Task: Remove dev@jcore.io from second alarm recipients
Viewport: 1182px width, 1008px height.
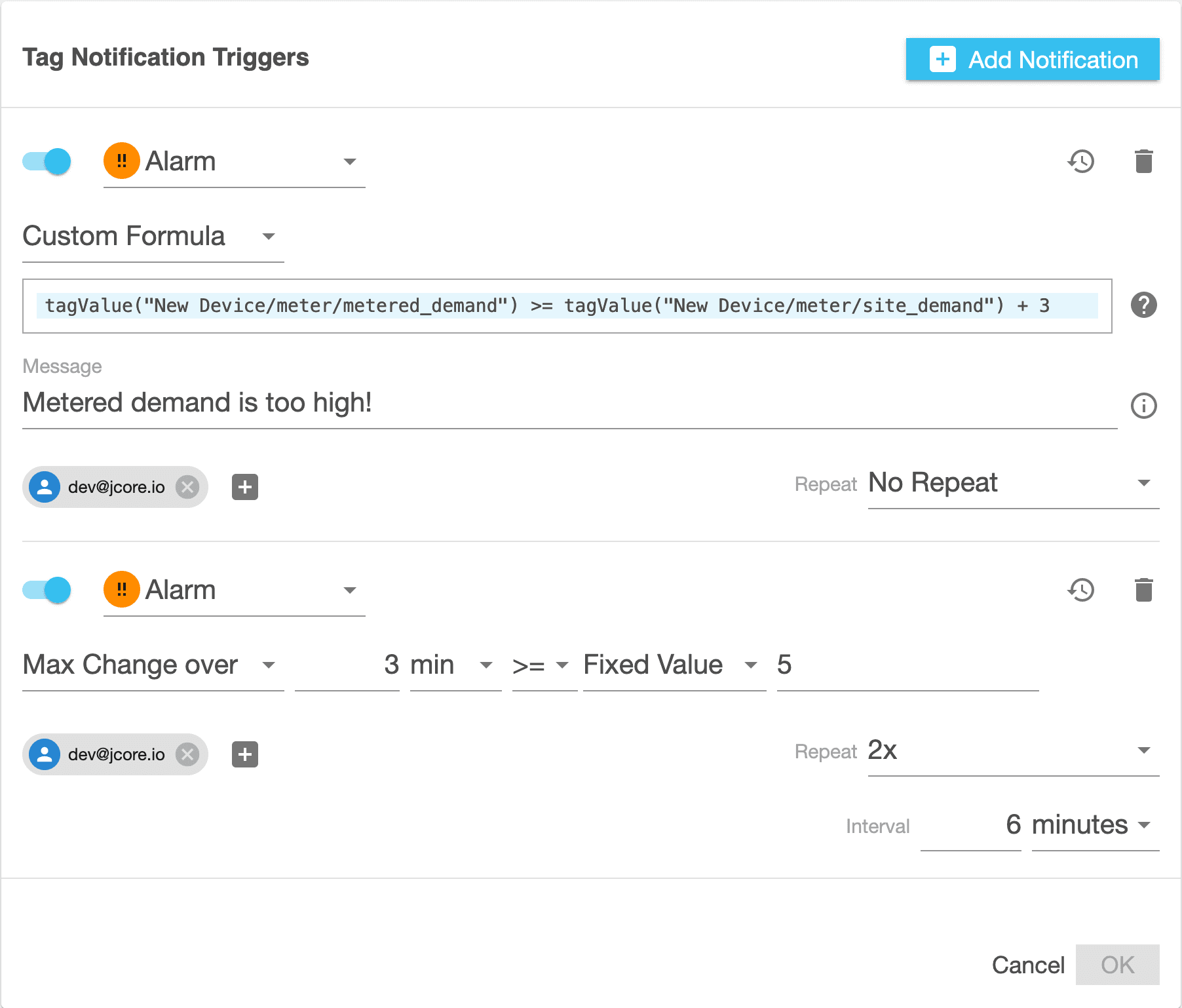Action: (187, 754)
